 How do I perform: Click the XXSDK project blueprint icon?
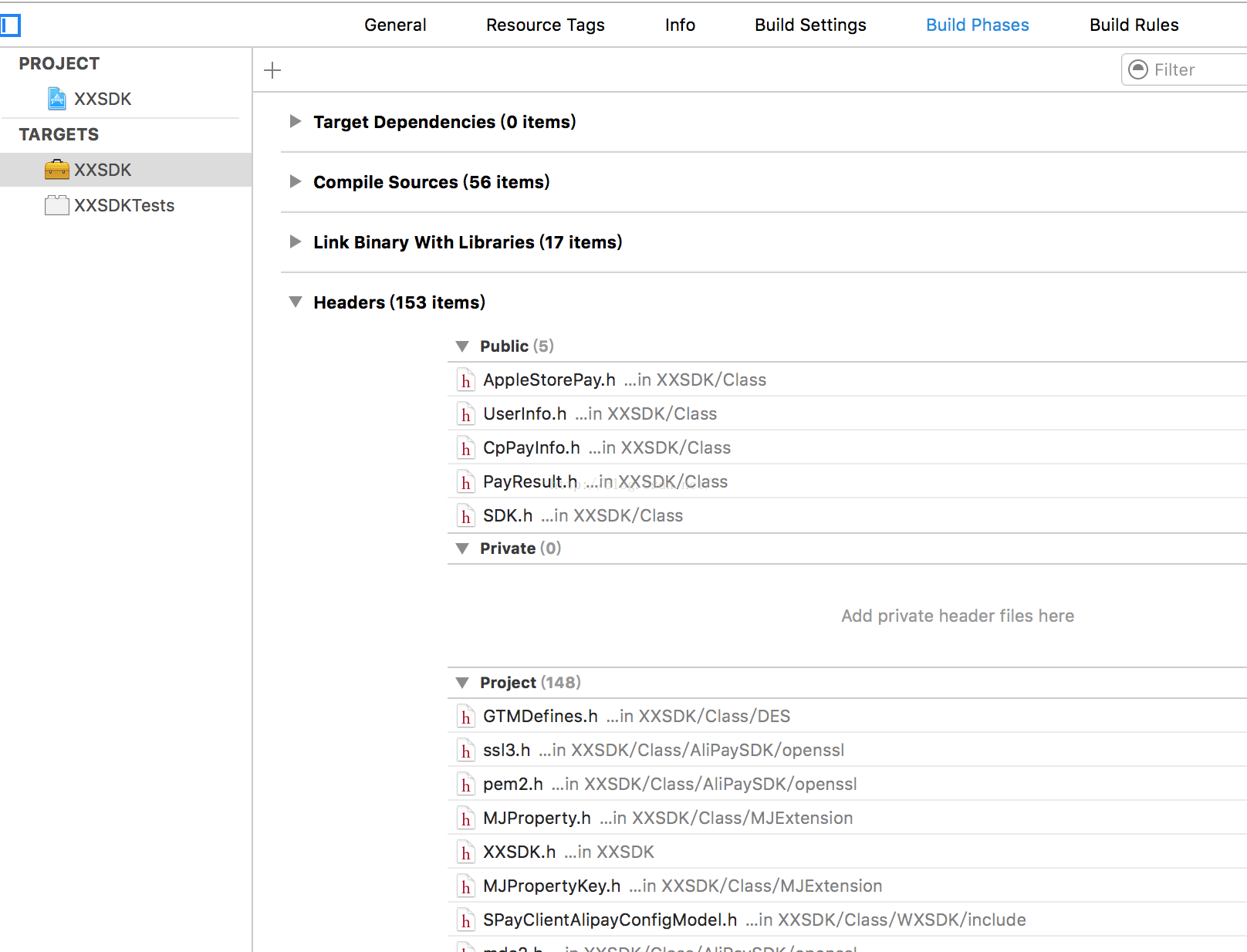point(57,99)
